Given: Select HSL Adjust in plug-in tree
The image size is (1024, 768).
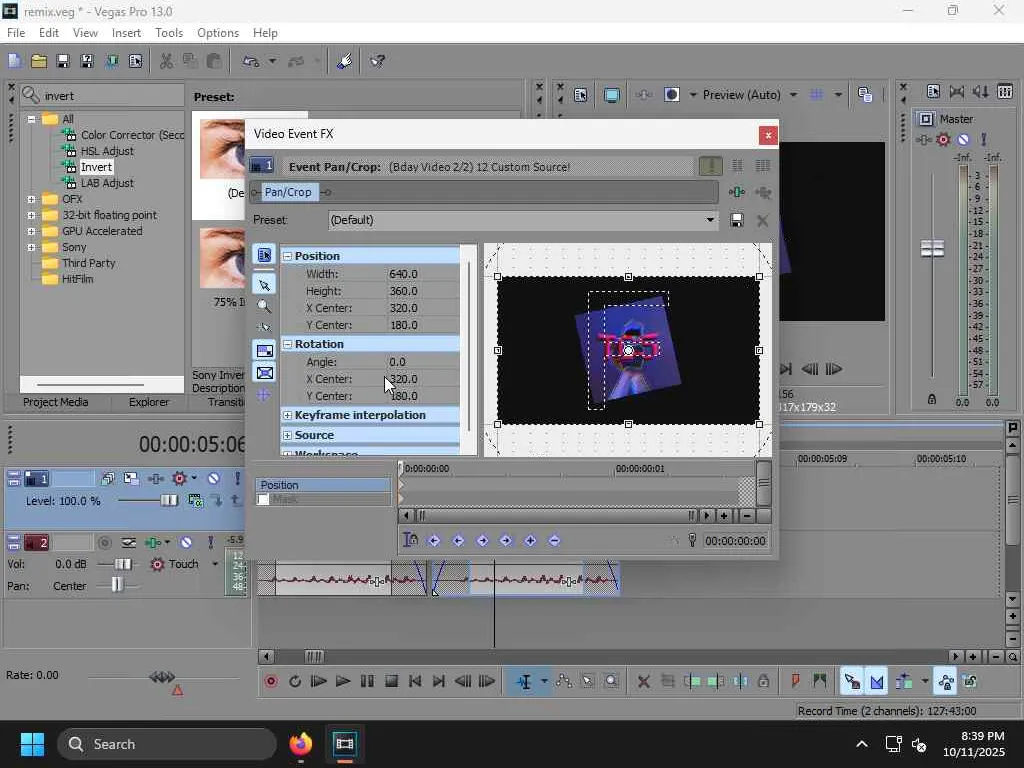Looking at the screenshot, I should (107, 151).
